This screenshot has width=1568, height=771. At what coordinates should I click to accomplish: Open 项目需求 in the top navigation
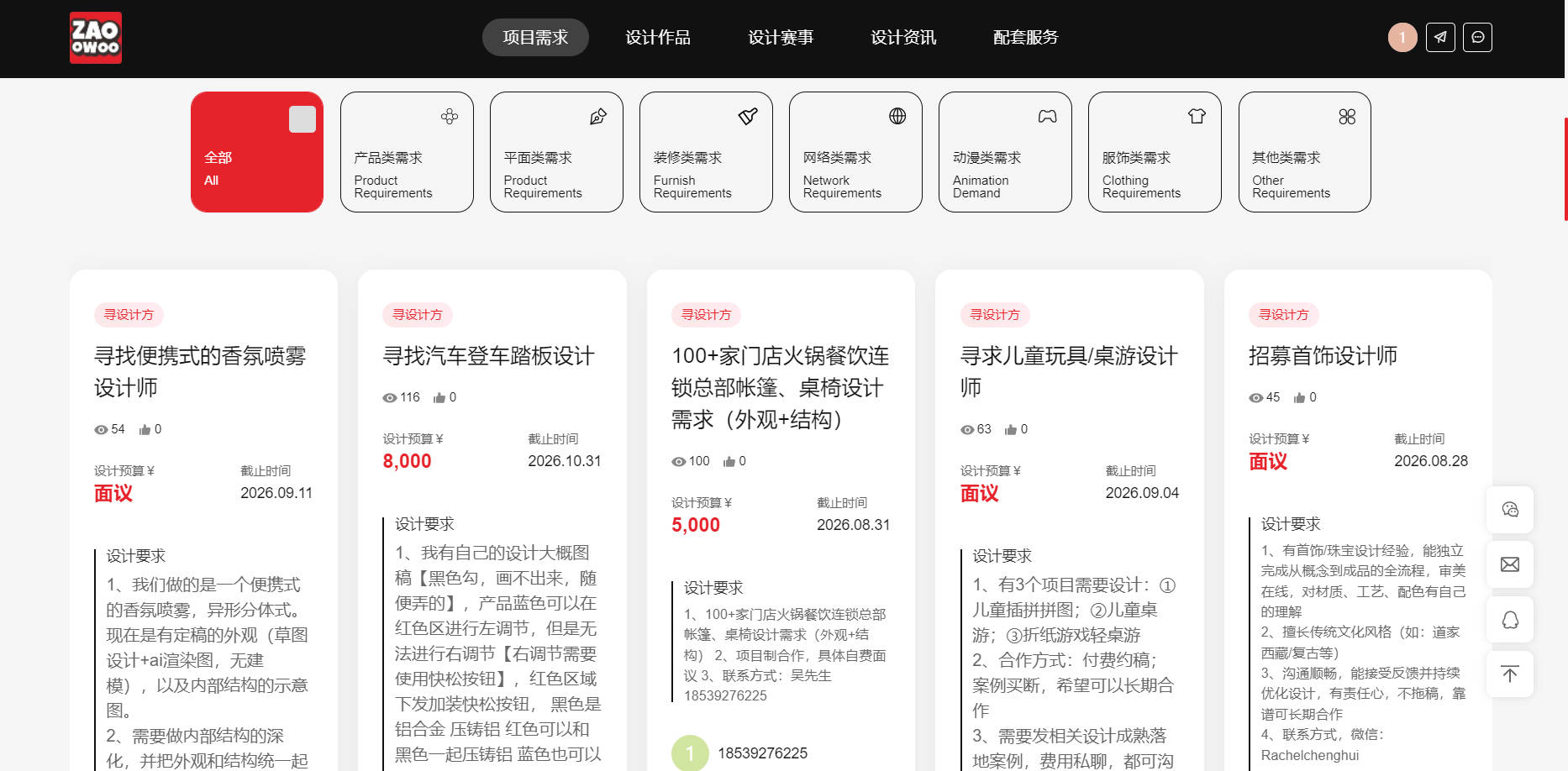535,37
